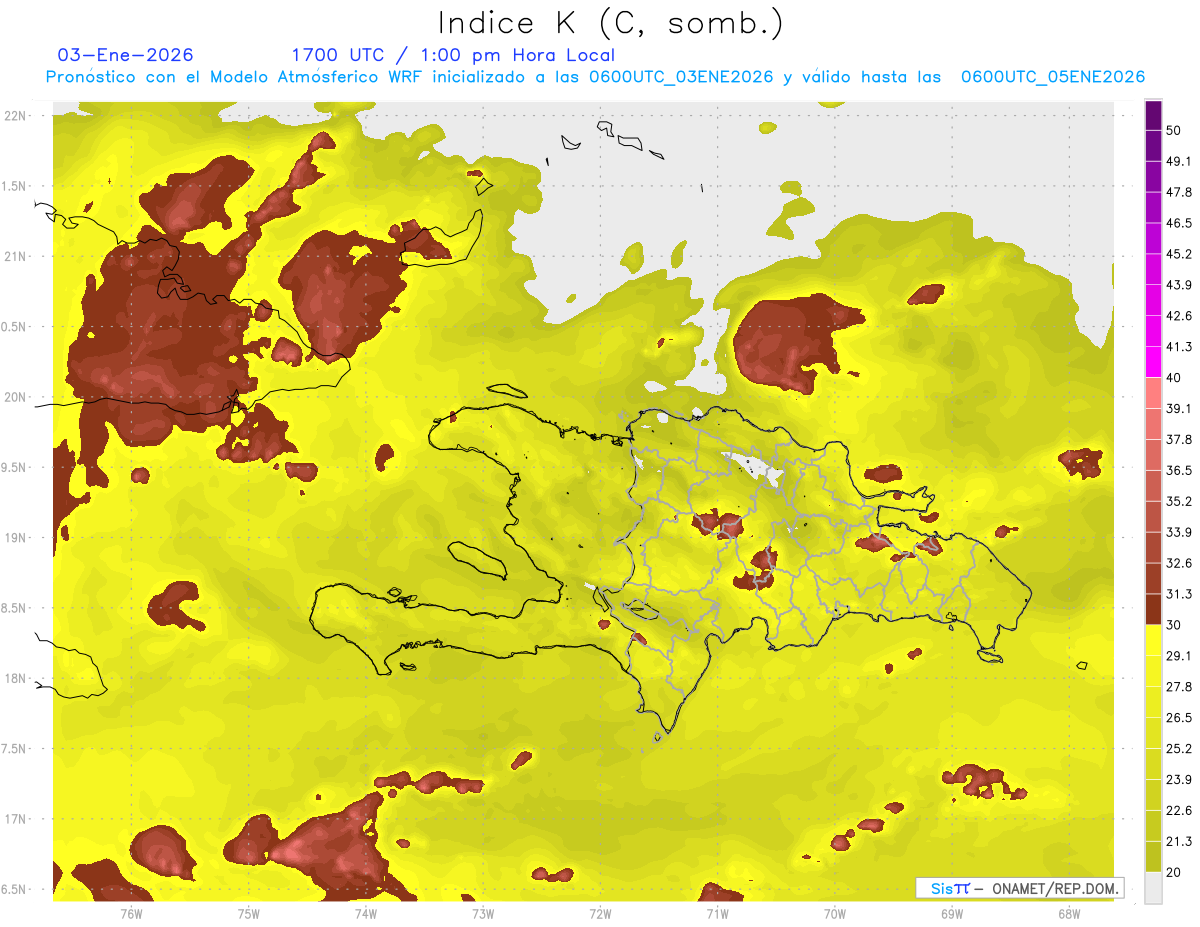Image resolution: width=1200 pixels, height=927 pixels.
Task: Click the 36.5 color scale value
Action: click(x=1179, y=470)
